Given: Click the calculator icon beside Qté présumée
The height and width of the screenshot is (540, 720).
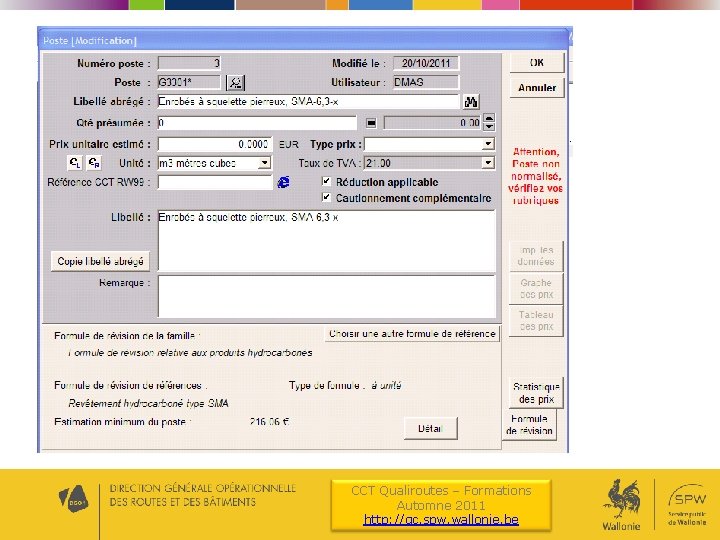Looking at the screenshot, I should point(371,123).
